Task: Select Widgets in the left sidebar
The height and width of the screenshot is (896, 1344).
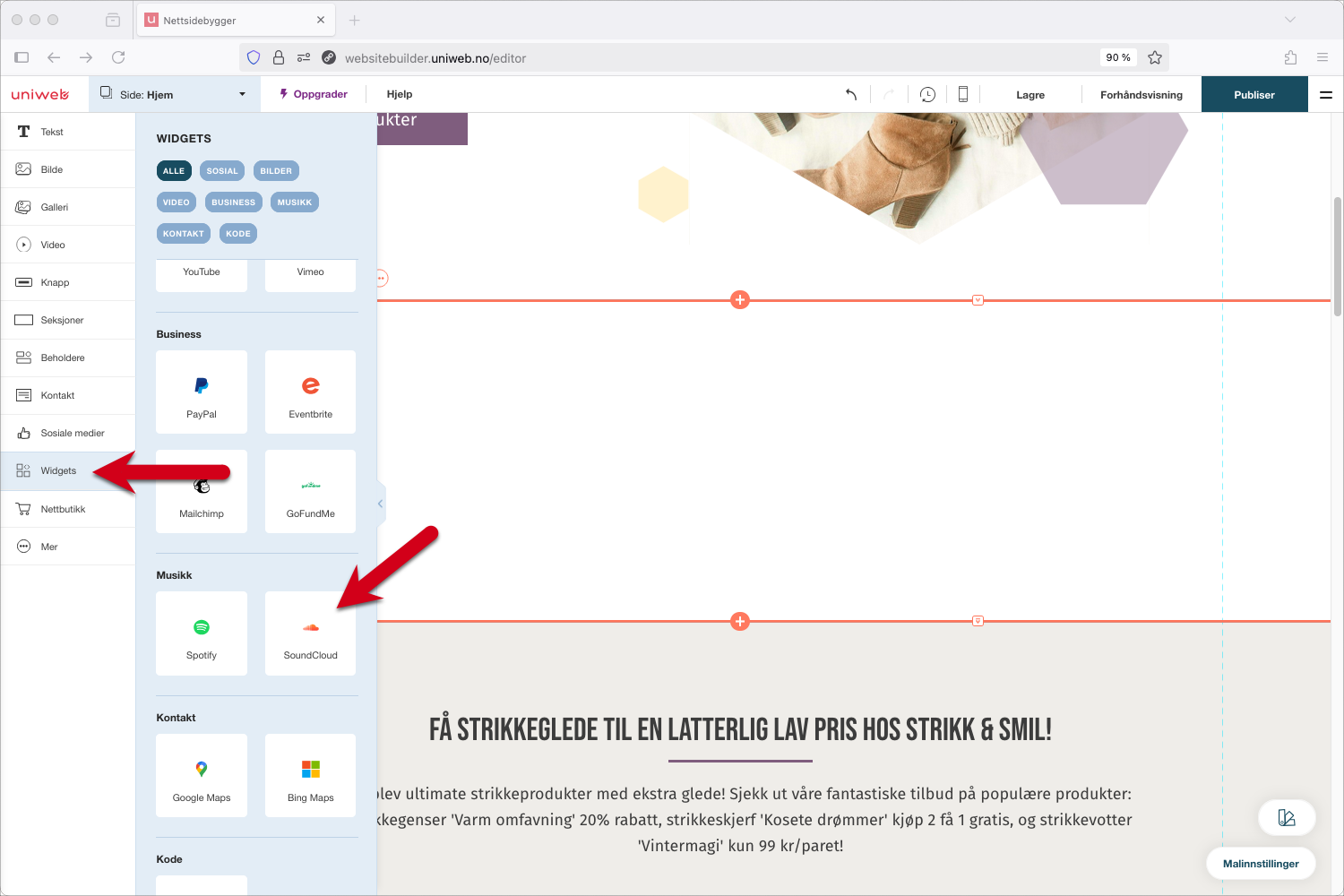Action: tap(68, 470)
